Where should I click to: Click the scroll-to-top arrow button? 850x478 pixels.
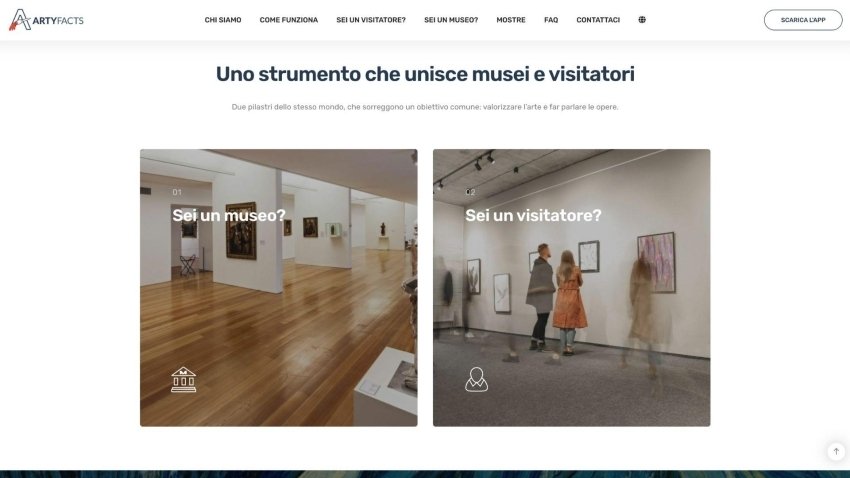click(836, 451)
